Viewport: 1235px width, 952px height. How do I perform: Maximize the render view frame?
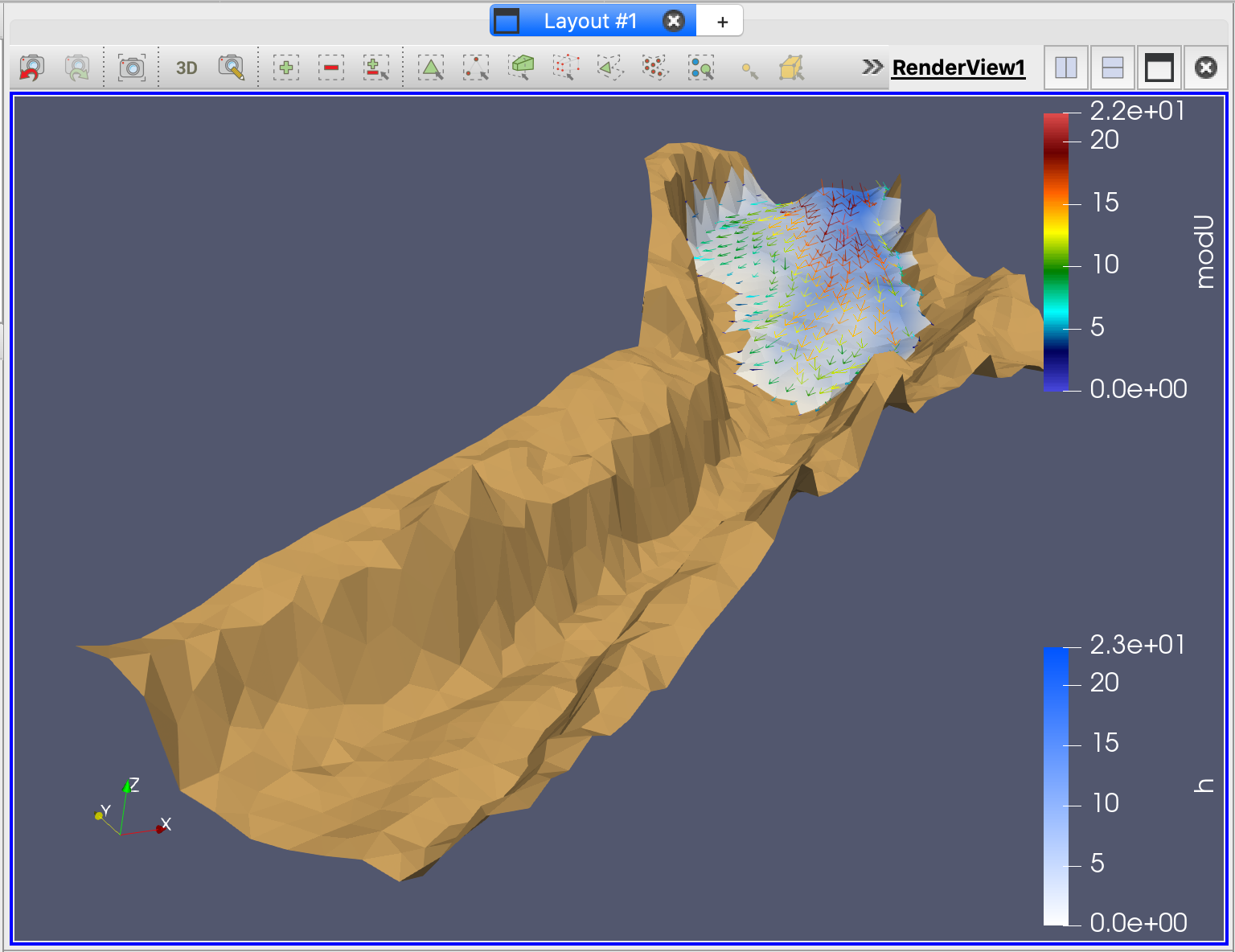click(1159, 68)
